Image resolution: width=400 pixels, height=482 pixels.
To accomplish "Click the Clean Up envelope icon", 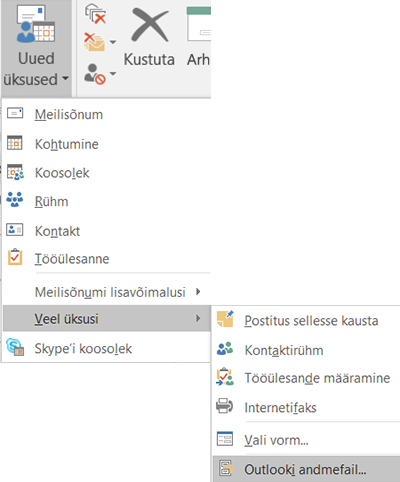I will click(x=94, y=42).
